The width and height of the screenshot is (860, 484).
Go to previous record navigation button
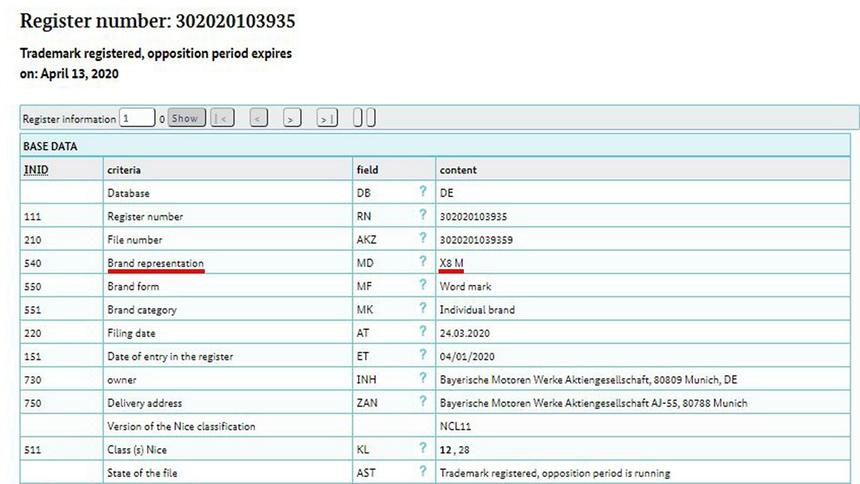coord(258,118)
